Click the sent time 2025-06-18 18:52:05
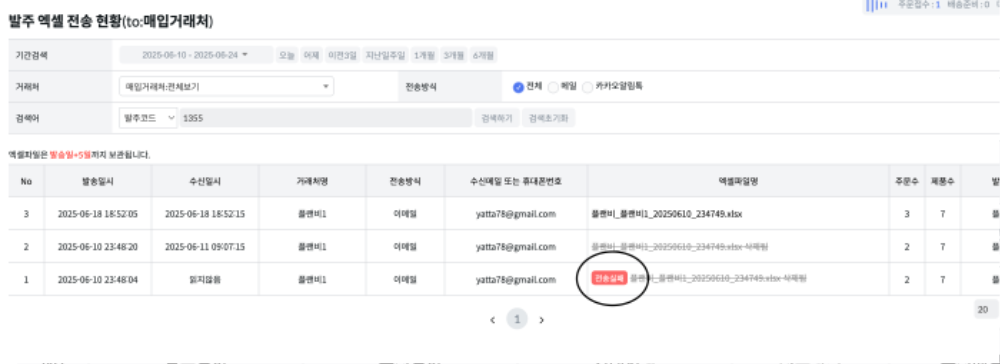The height and width of the screenshot is (364, 1000). click(x=98, y=214)
